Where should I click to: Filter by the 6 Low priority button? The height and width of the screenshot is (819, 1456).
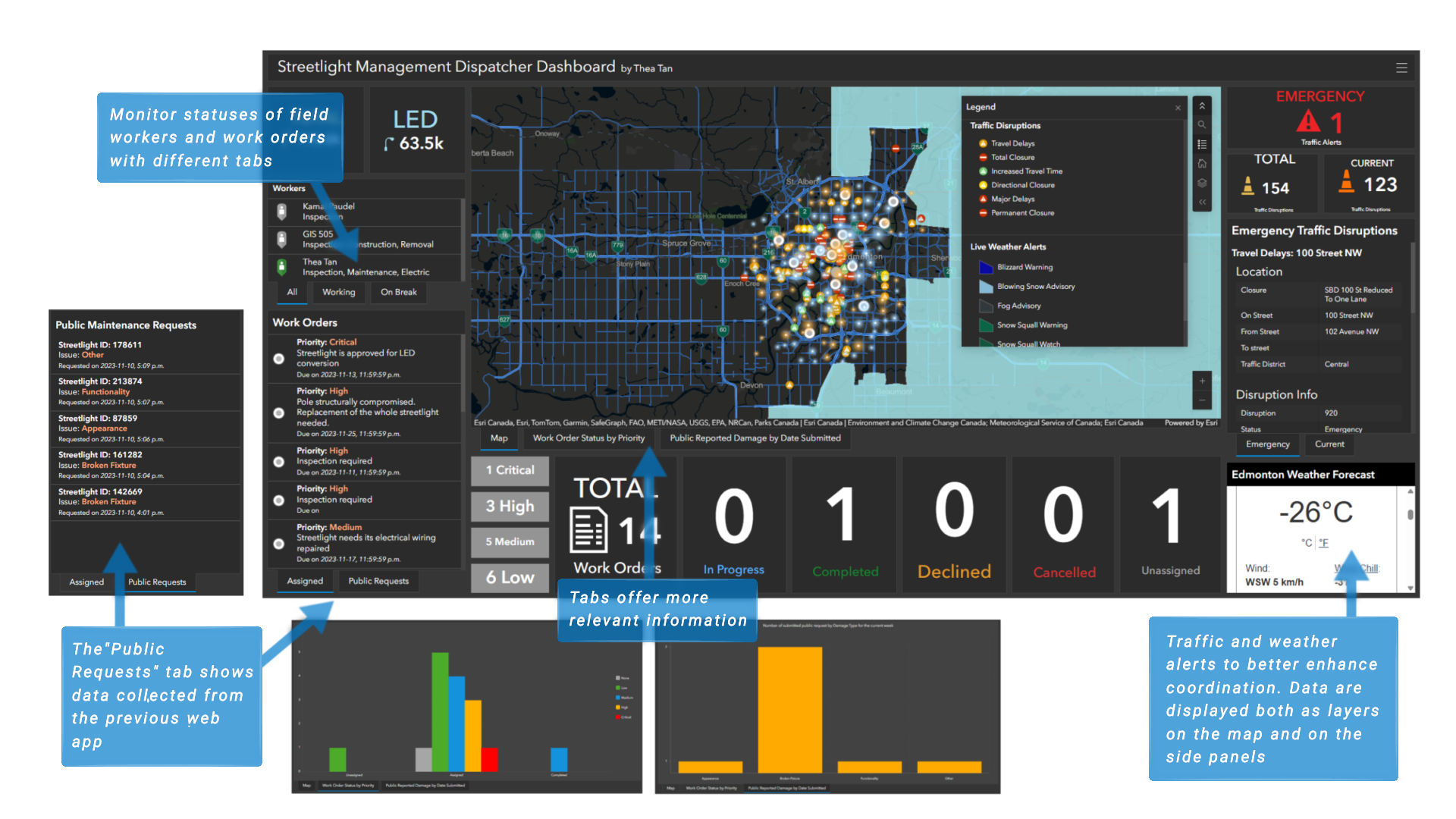point(510,578)
